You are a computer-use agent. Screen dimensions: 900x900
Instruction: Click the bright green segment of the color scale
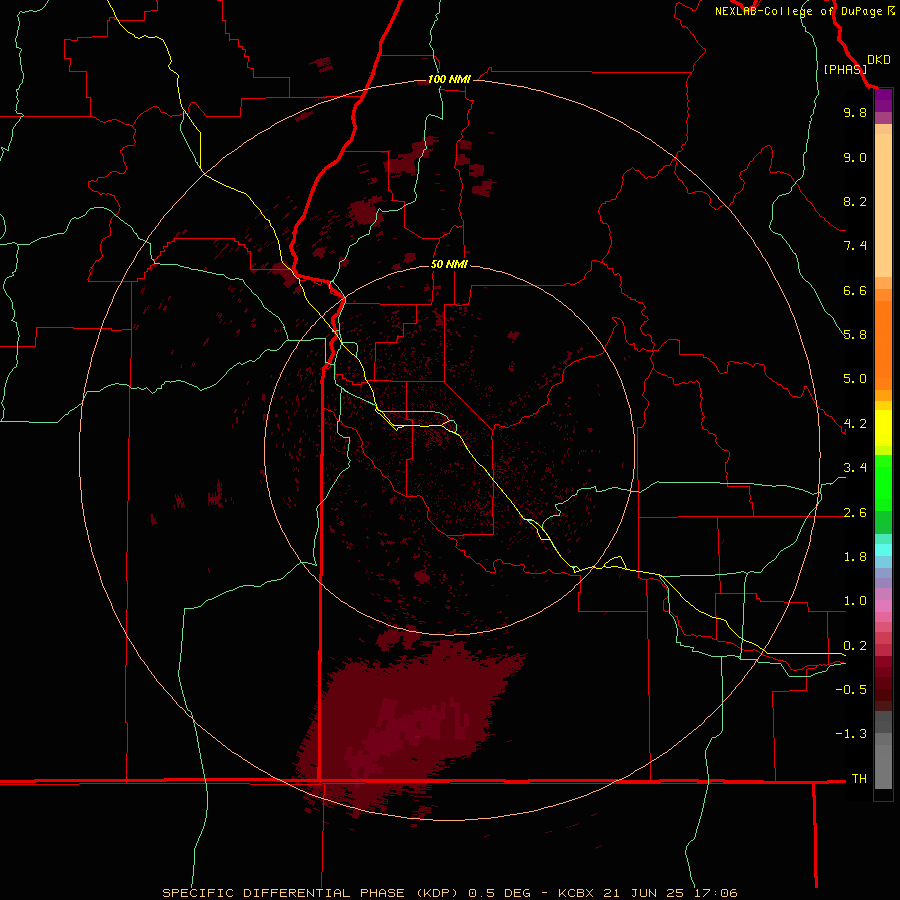click(x=883, y=482)
